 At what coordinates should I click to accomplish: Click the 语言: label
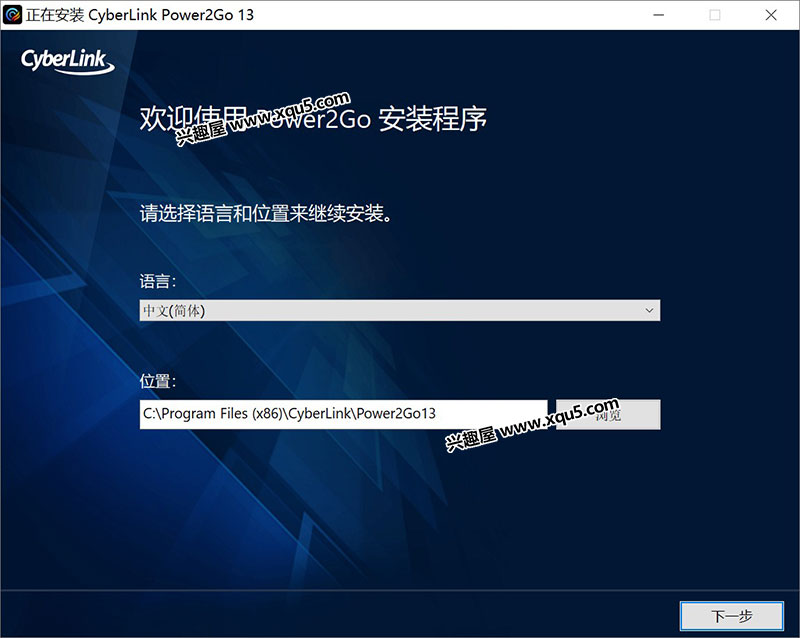[x=158, y=281]
